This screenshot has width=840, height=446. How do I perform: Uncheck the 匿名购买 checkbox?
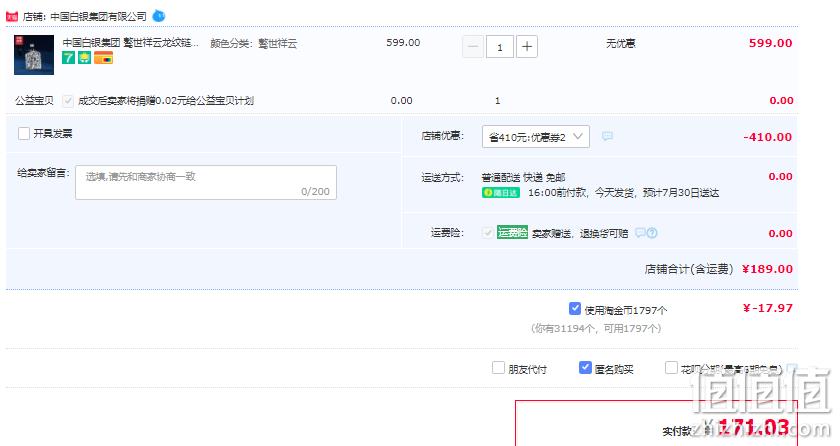click(585, 367)
